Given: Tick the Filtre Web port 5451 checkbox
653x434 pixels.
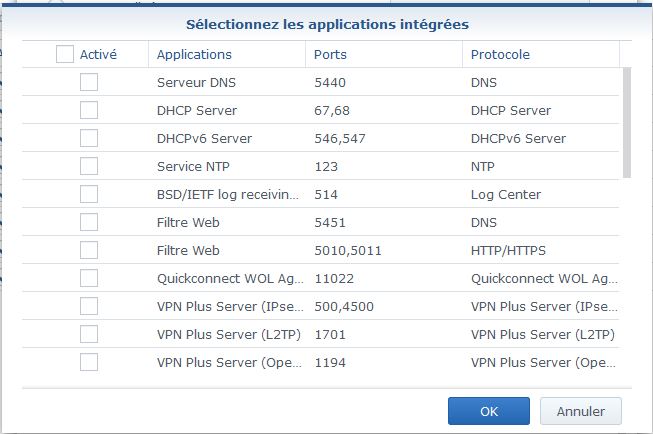Looking at the screenshot, I should click(x=89, y=222).
